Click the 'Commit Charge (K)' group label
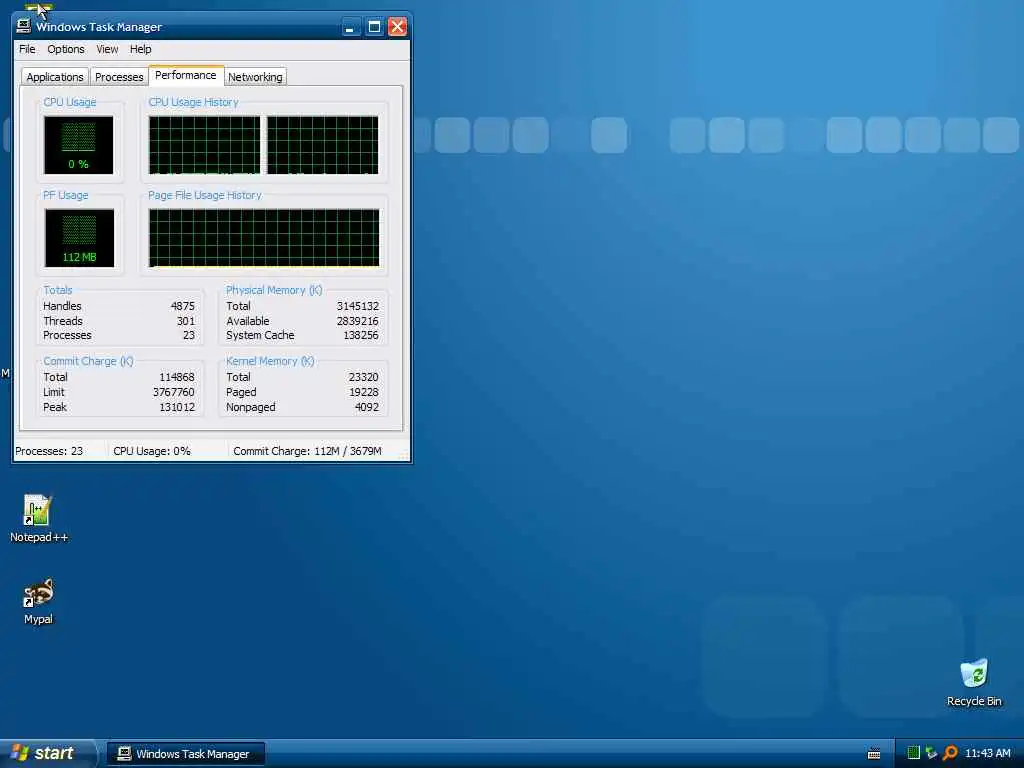This screenshot has height=768, width=1024. coord(88,361)
